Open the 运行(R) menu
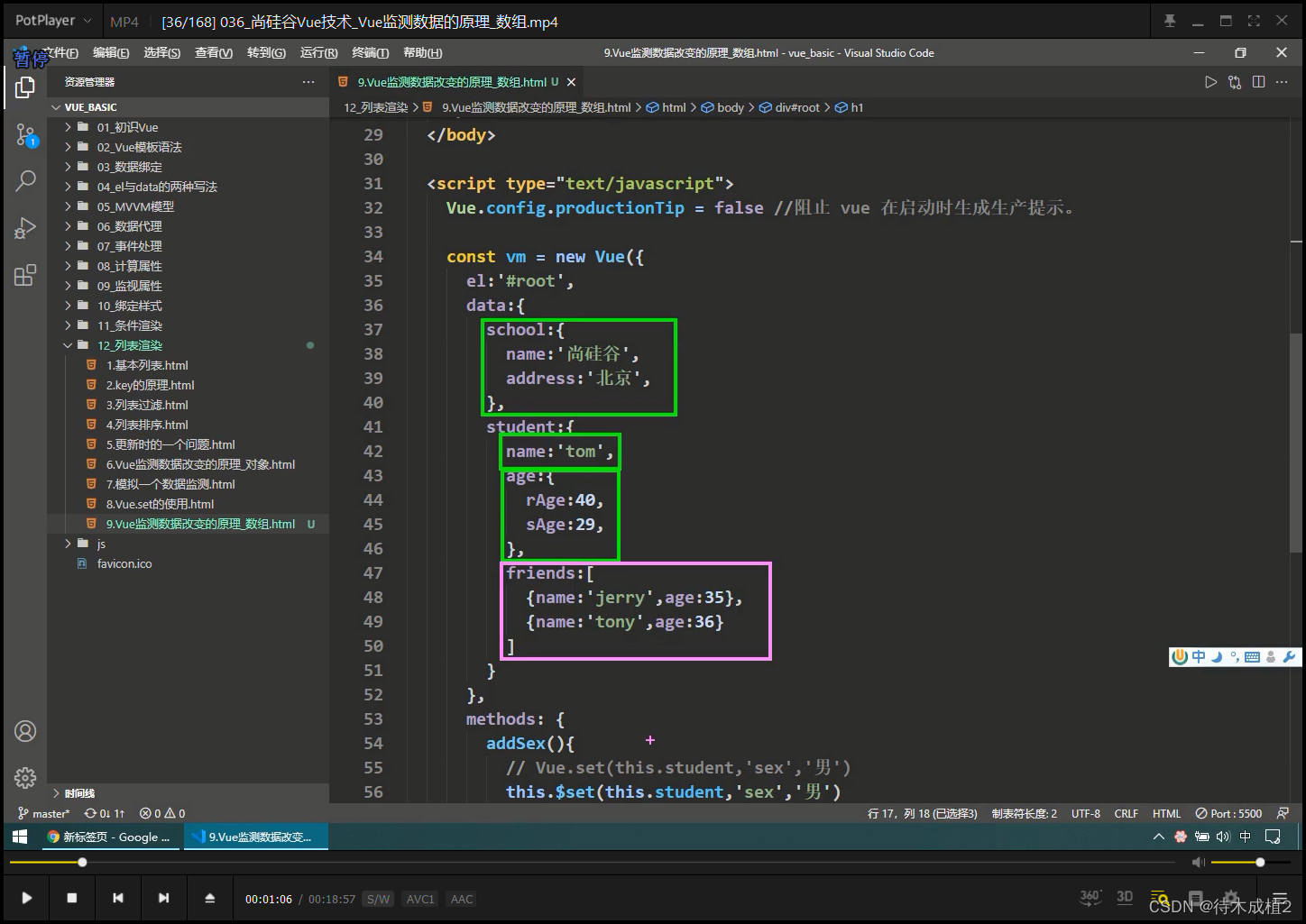The height and width of the screenshot is (924, 1306). [x=318, y=53]
